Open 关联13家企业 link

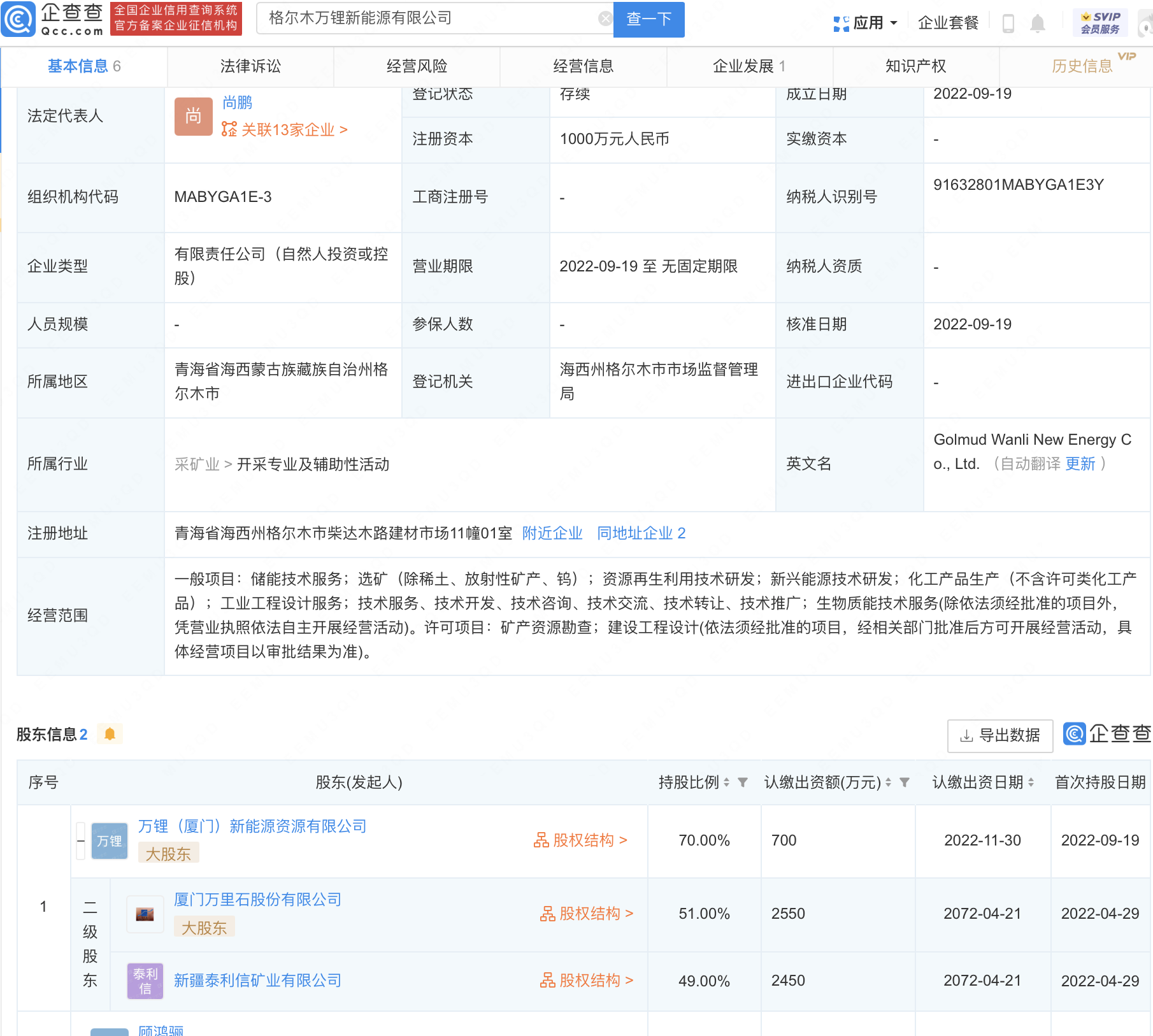click(x=294, y=130)
